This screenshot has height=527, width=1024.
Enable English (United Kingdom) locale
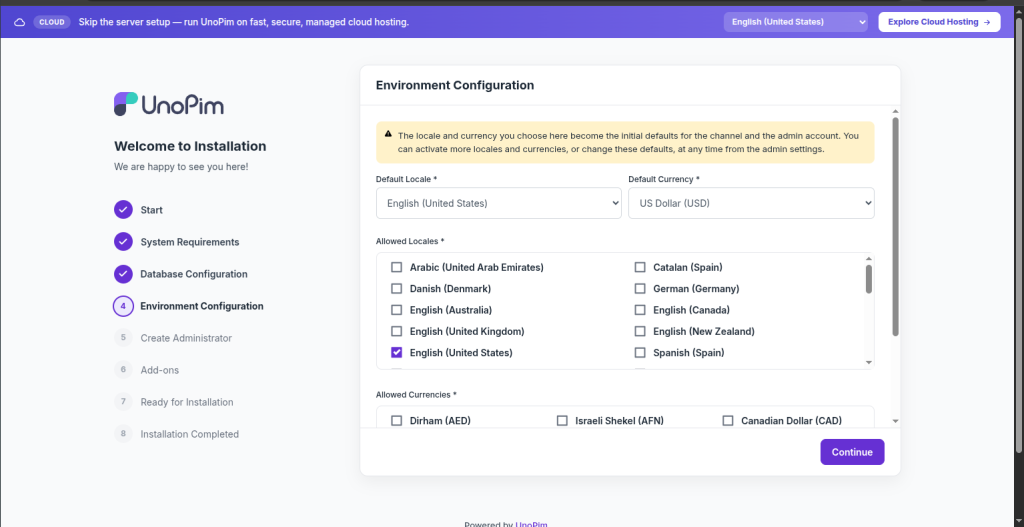(x=396, y=331)
